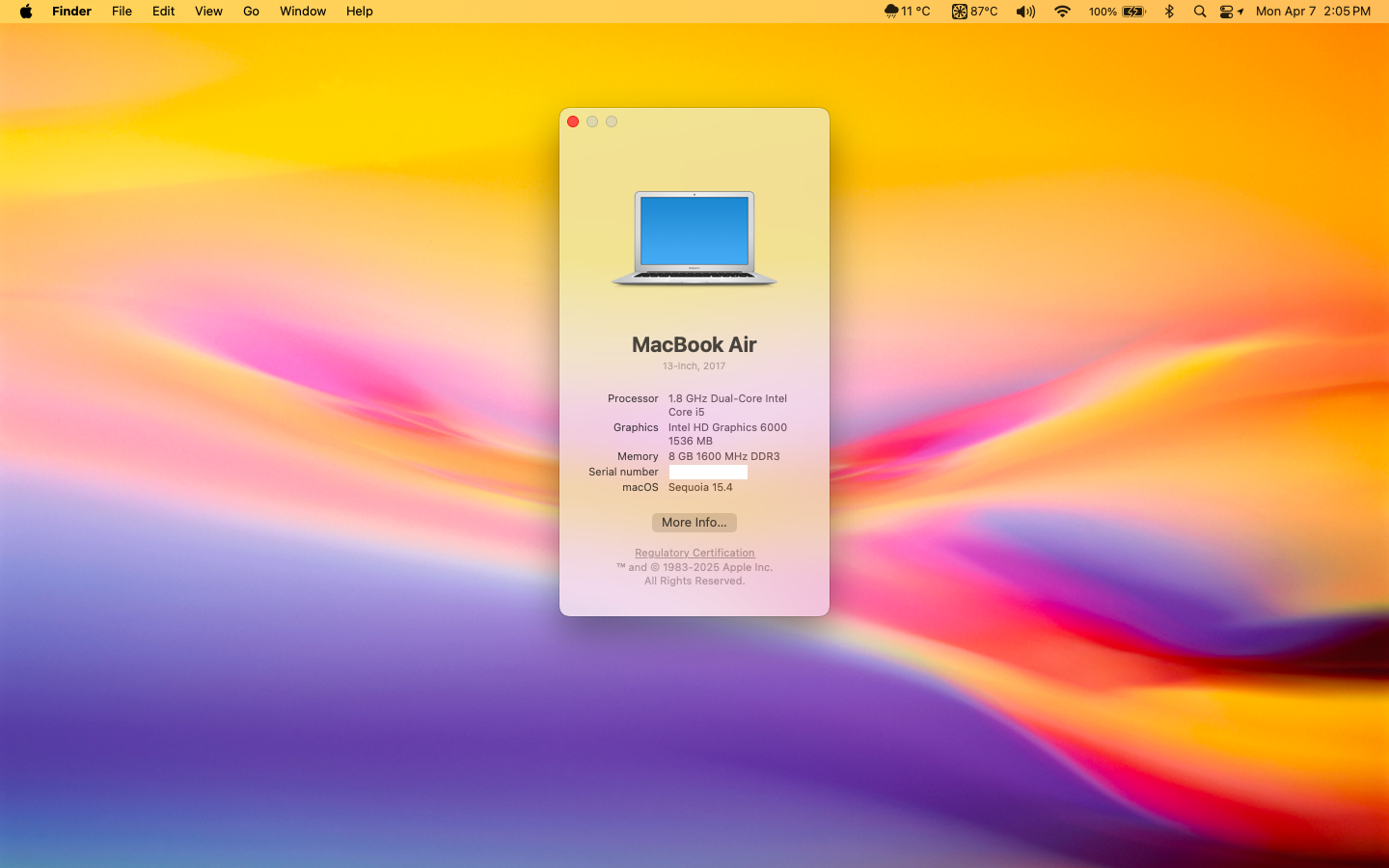Click the Memory label
1389x868 pixels.
click(638, 456)
